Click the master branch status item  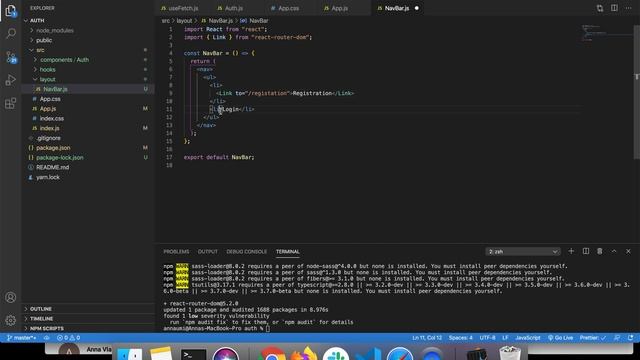point(22,338)
